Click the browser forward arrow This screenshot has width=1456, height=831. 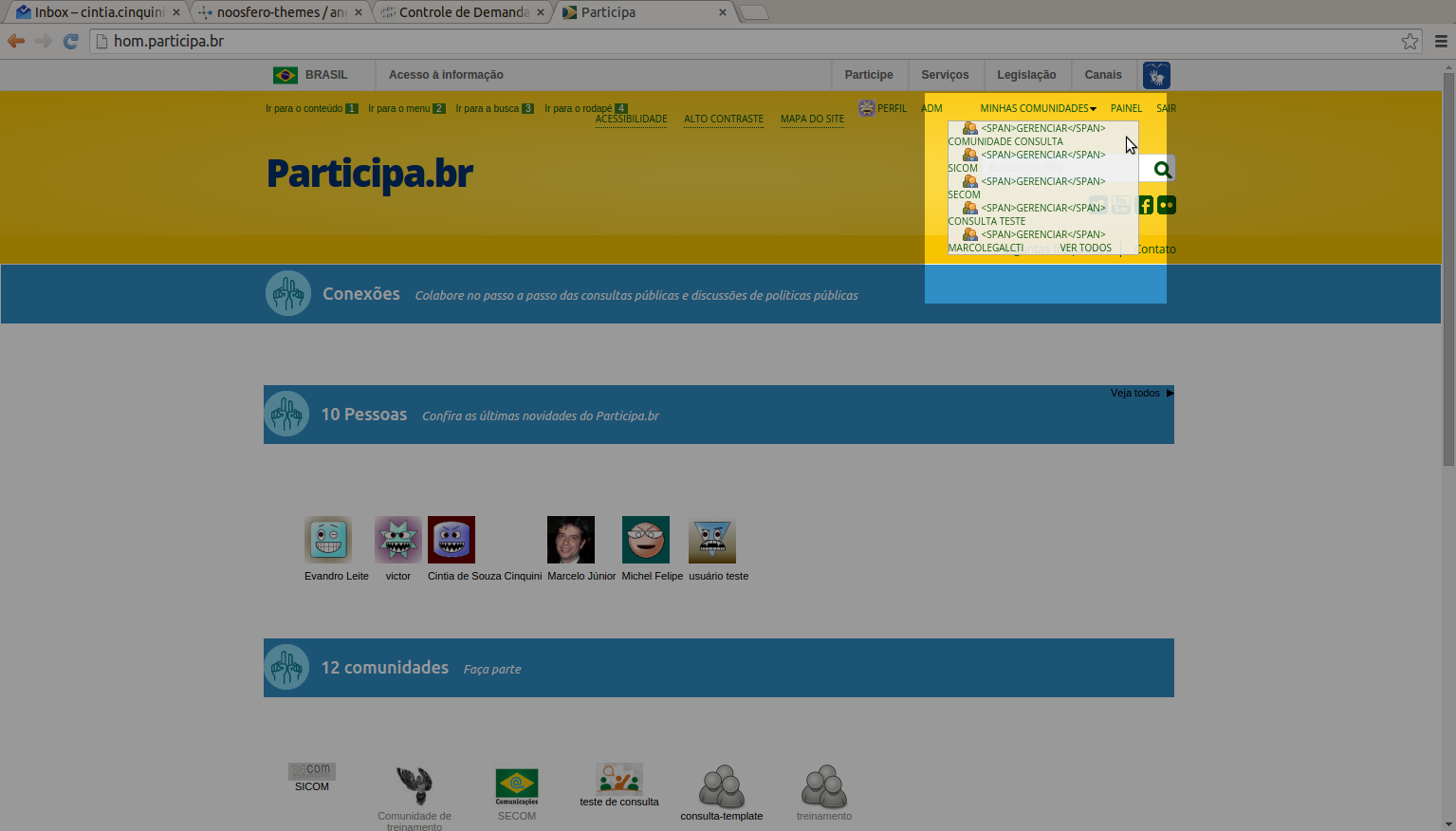(x=44, y=41)
